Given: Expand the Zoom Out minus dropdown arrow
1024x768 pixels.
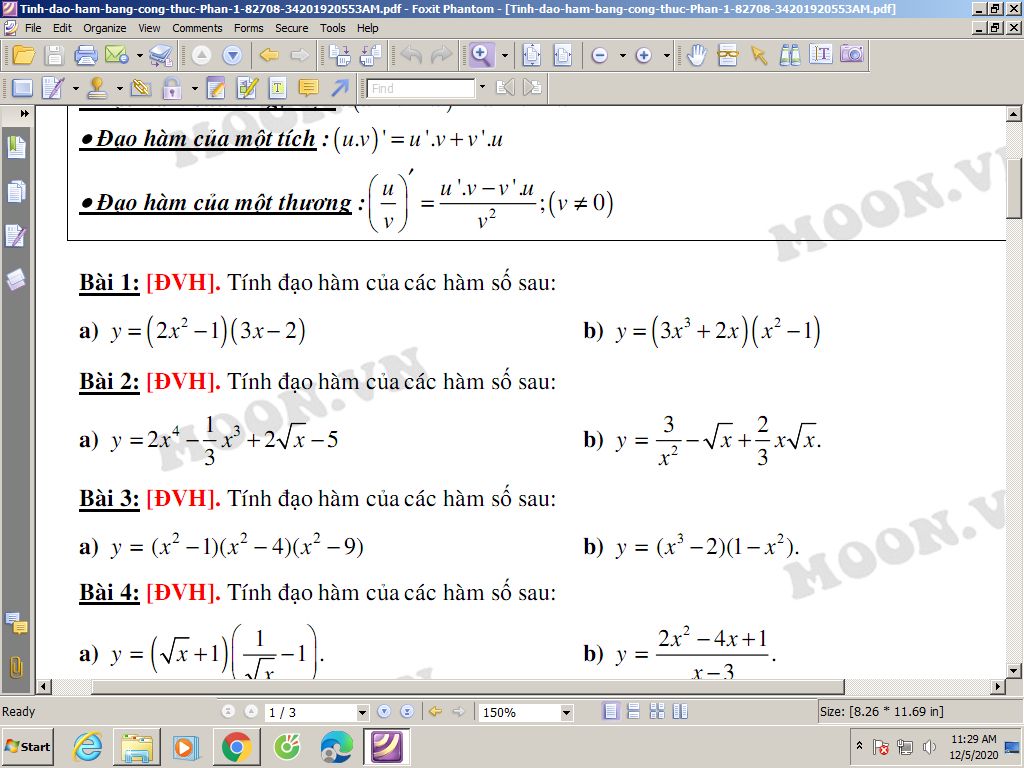Looking at the screenshot, I should point(622,56).
